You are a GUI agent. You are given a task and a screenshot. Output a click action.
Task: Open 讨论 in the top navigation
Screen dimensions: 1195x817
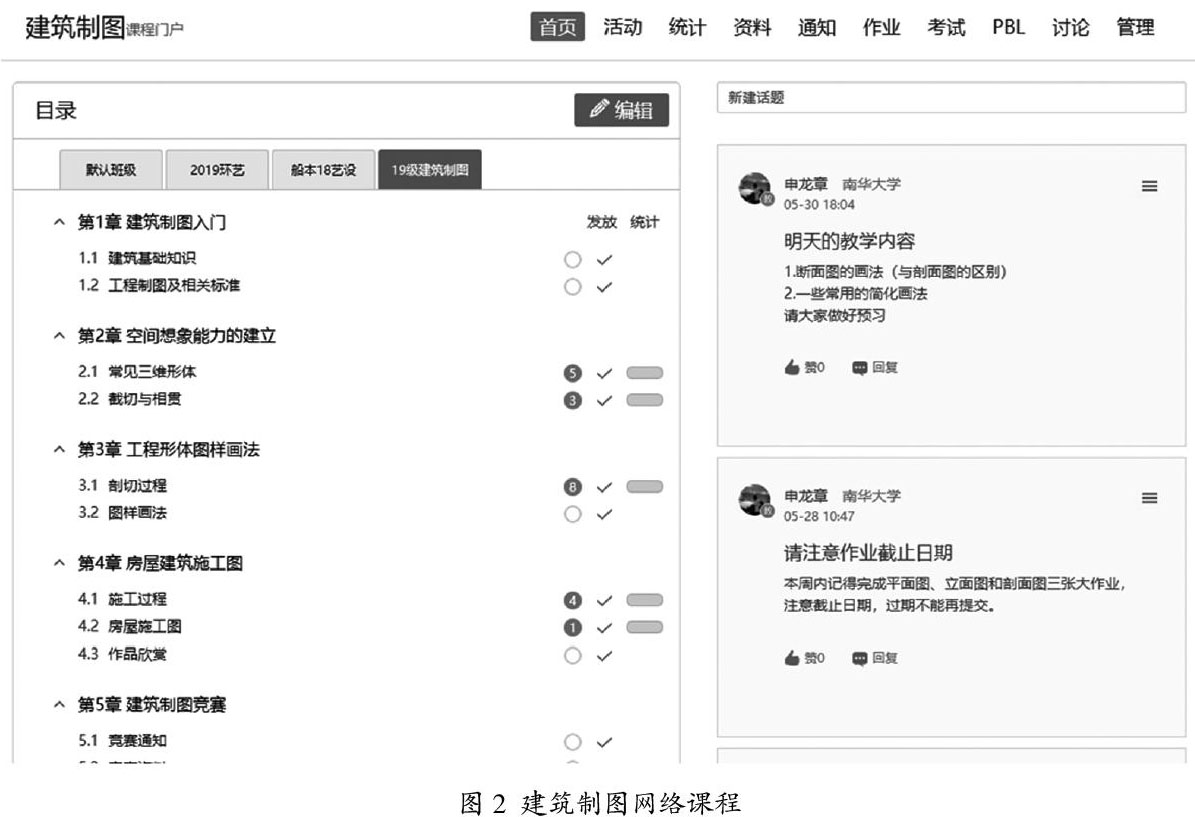tap(1071, 27)
